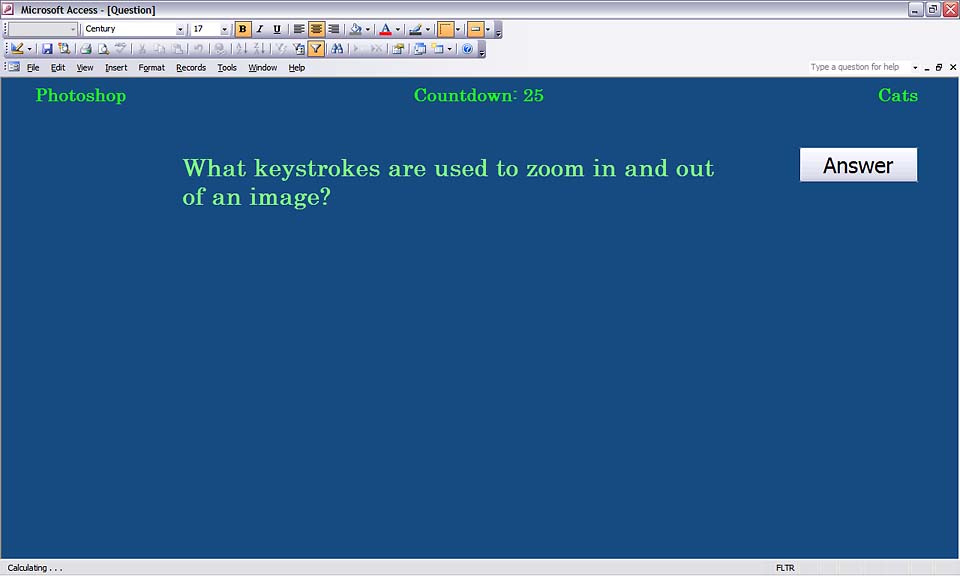960x576 pixels.
Task: Click the Delete Record icon
Action: point(376,49)
